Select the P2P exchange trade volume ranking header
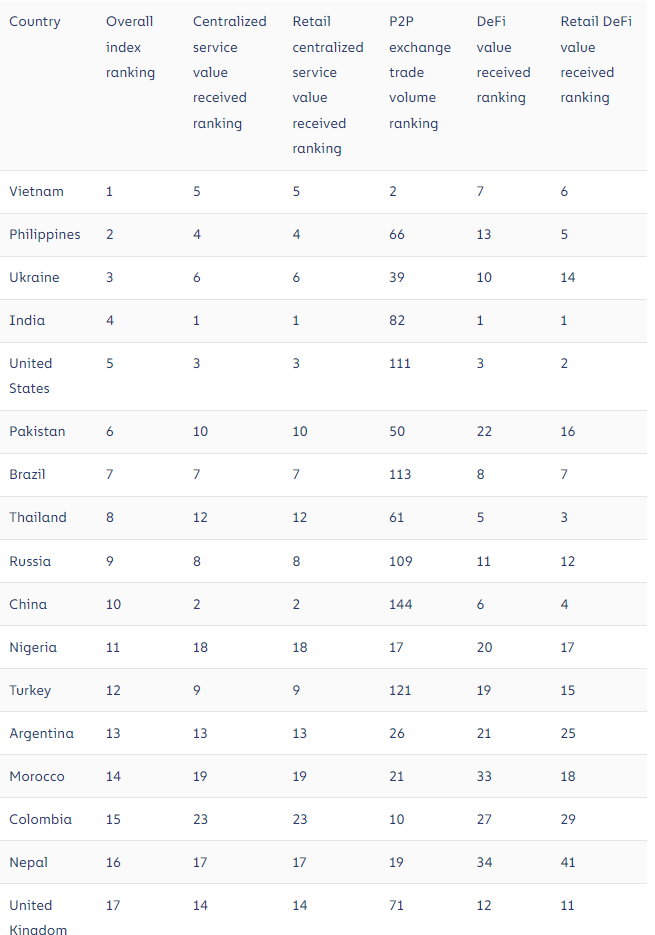 point(420,73)
